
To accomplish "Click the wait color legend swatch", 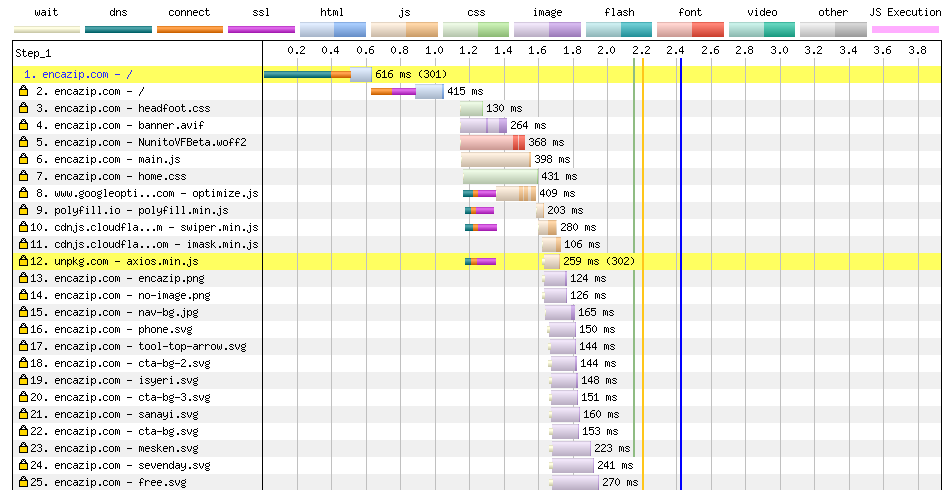I will pos(47,29).
